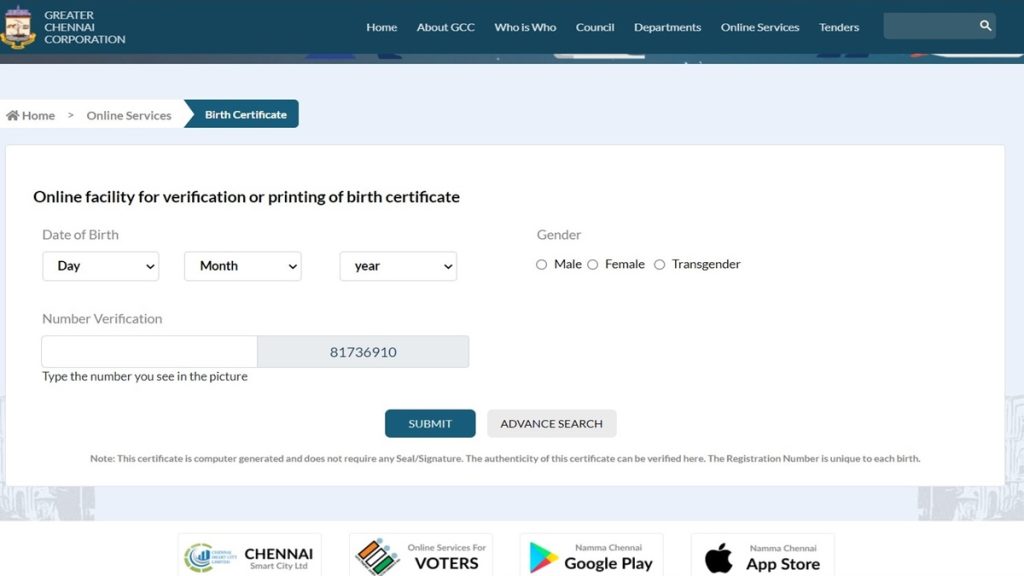The image size is (1024, 576).
Task: Click the captcha number input field
Action: [148, 351]
